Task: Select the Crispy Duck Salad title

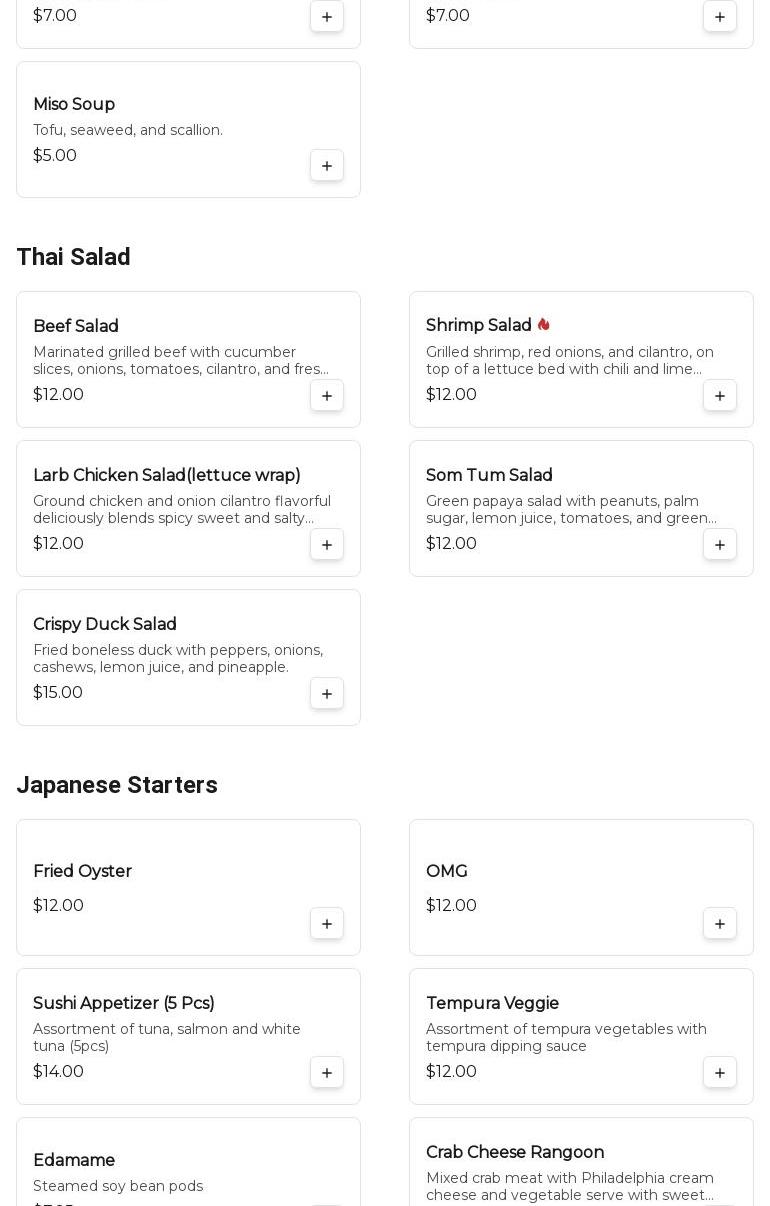Action: tap(105, 625)
